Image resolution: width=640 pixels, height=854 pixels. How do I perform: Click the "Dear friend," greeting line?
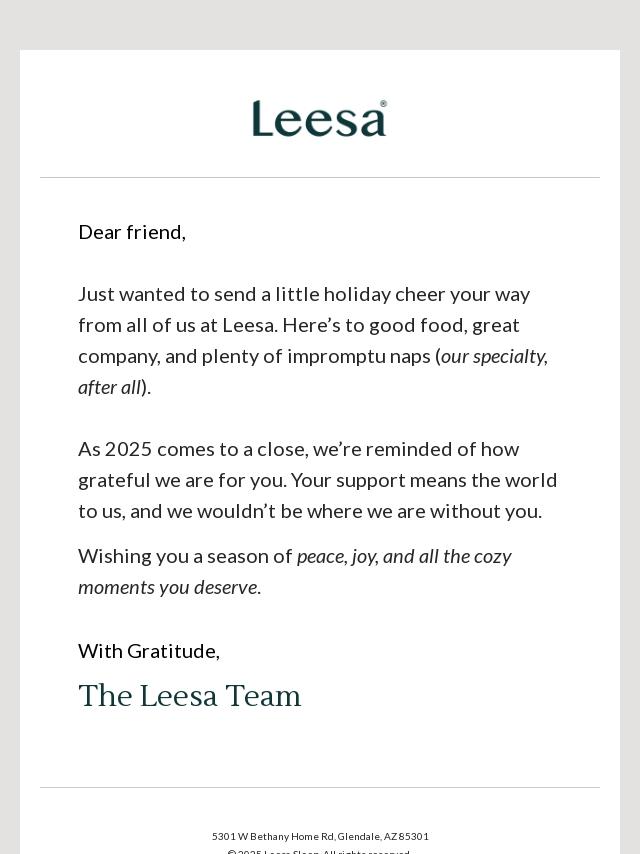click(132, 232)
